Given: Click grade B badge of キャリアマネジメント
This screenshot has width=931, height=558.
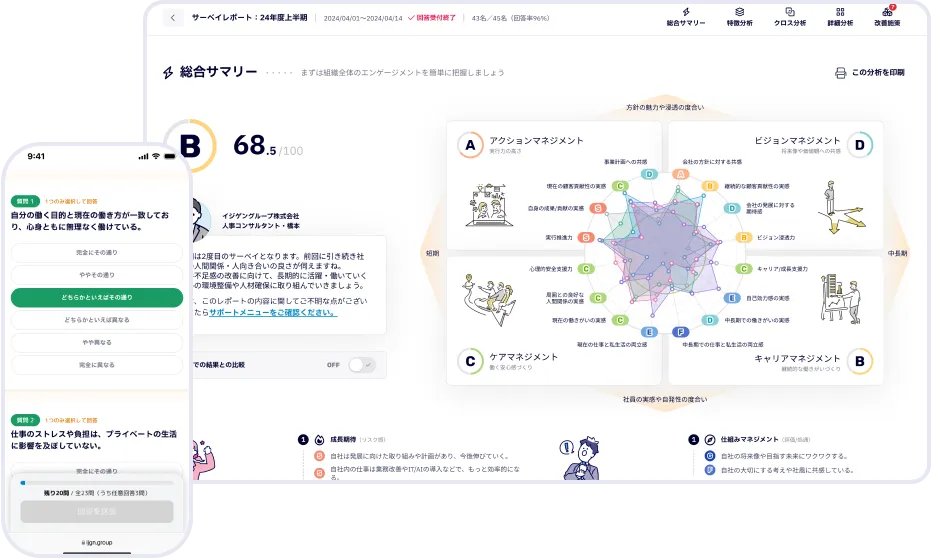Looking at the screenshot, I should [x=859, y=361].
